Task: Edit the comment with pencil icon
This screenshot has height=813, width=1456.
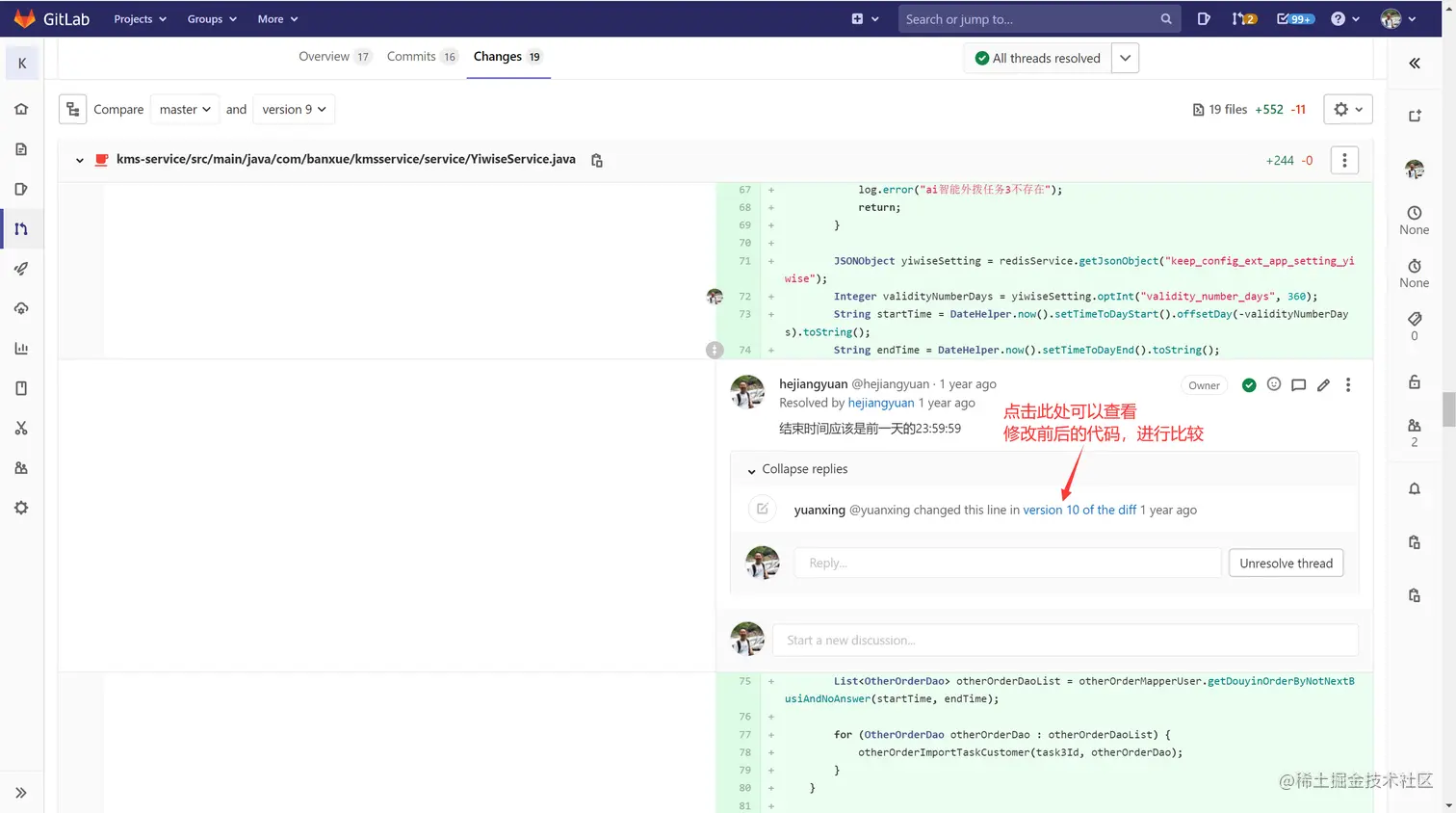Action: point(1323,385)
